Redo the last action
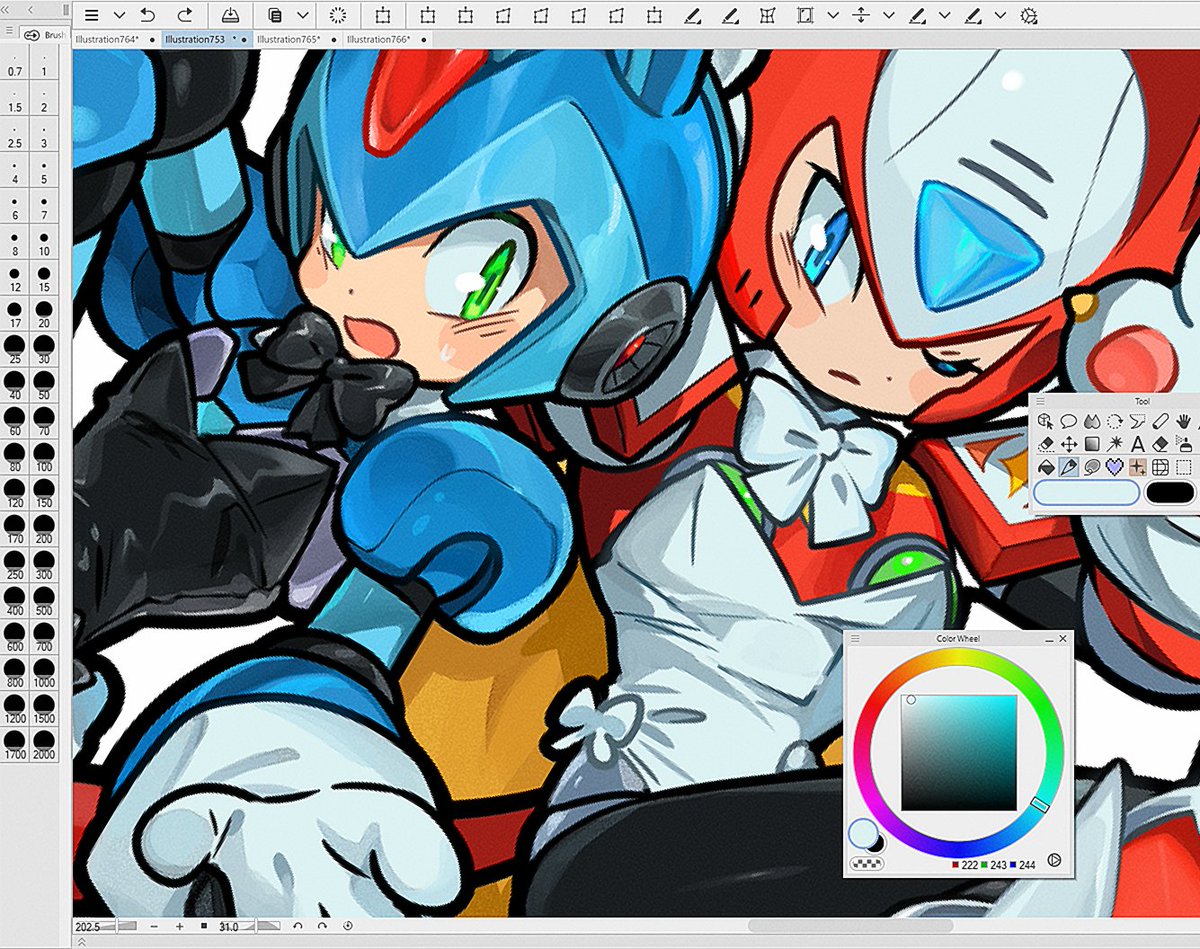 coord(185,15)
